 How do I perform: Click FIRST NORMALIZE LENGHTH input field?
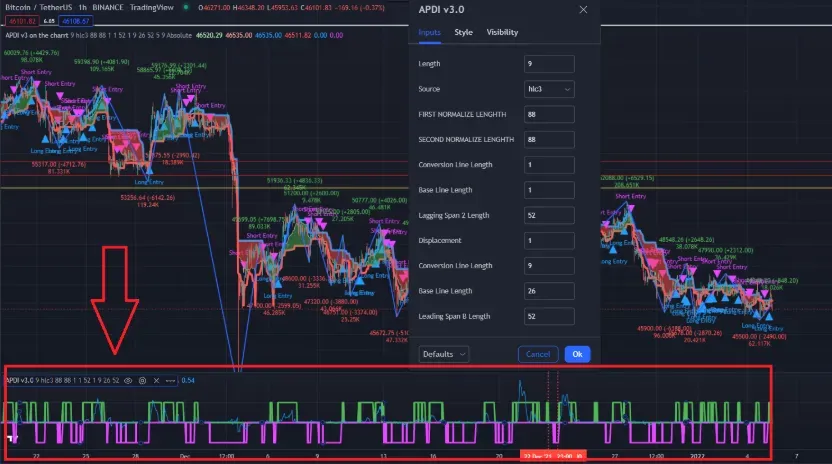pos(549,114)
